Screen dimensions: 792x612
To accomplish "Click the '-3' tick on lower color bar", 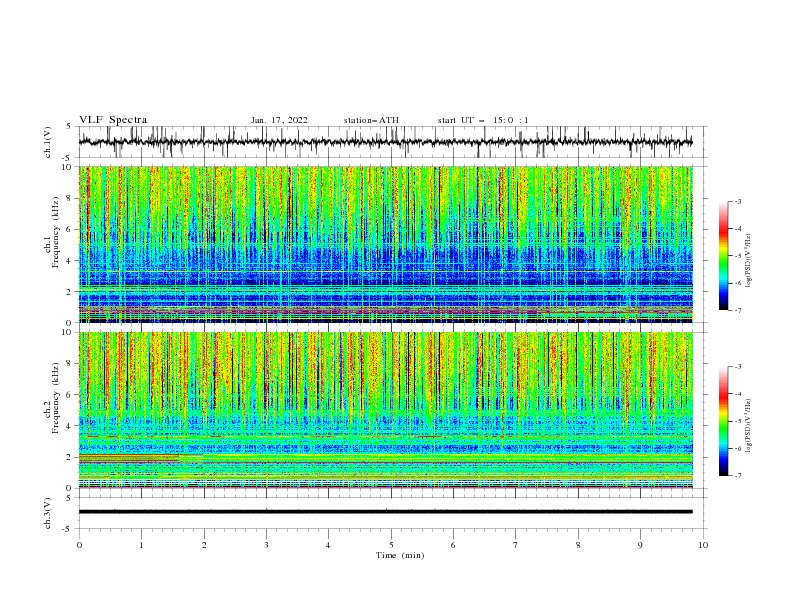I will pyautogui.click(x=738, y=367).
